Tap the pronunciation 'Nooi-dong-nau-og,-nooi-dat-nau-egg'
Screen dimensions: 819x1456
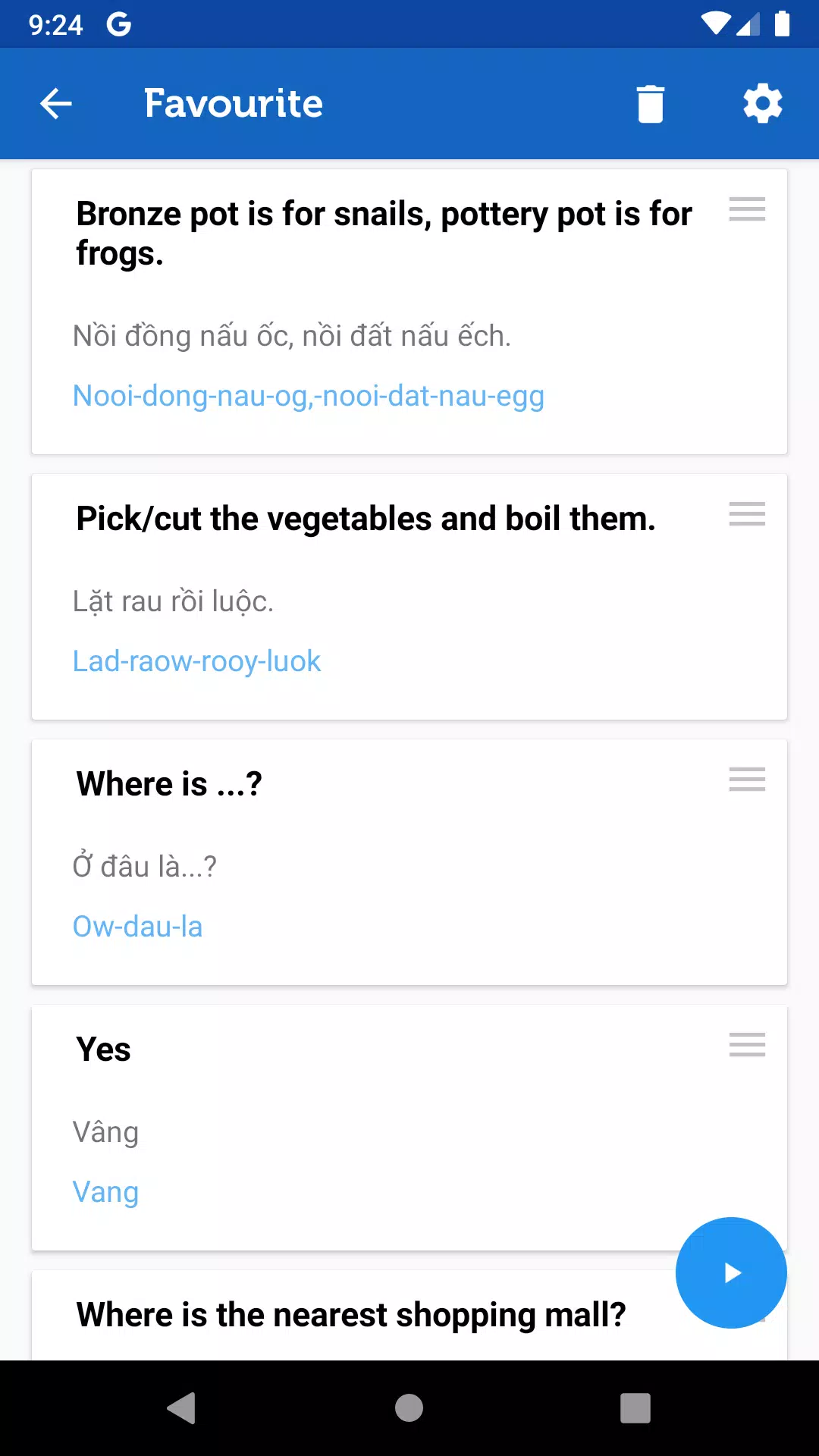pos(309,397)
